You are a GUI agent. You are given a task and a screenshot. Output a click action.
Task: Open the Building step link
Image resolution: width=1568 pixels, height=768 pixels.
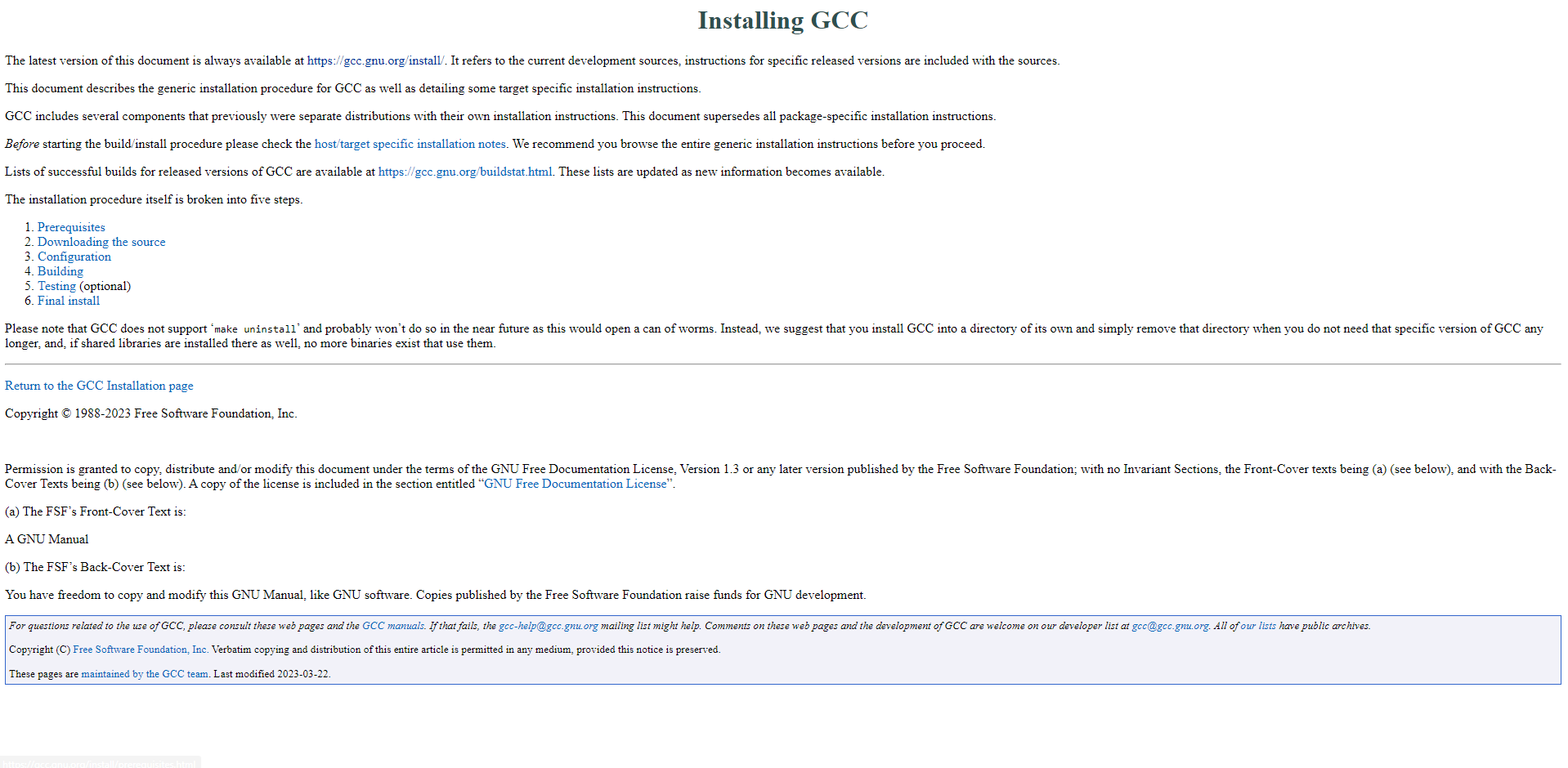[60, 271]
